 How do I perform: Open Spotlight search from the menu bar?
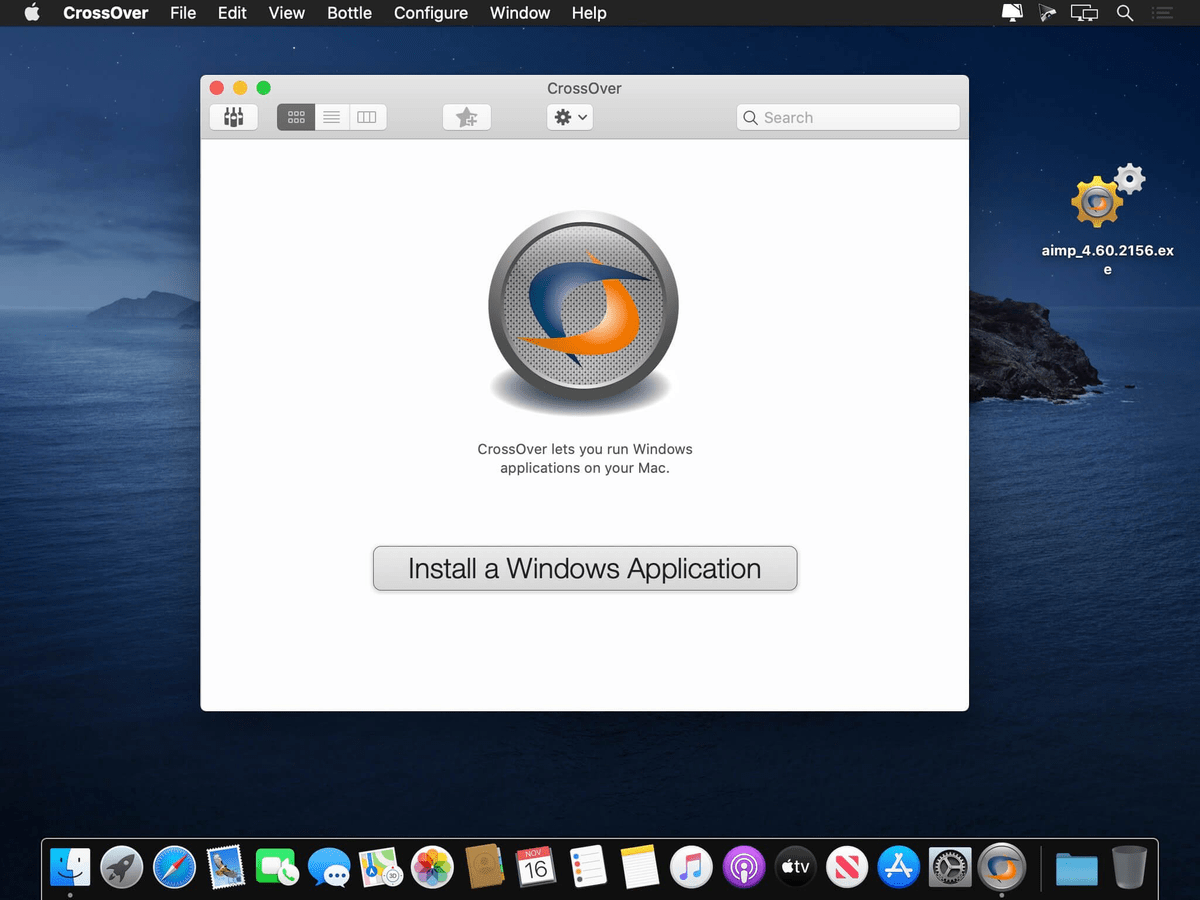(1125, 13)
